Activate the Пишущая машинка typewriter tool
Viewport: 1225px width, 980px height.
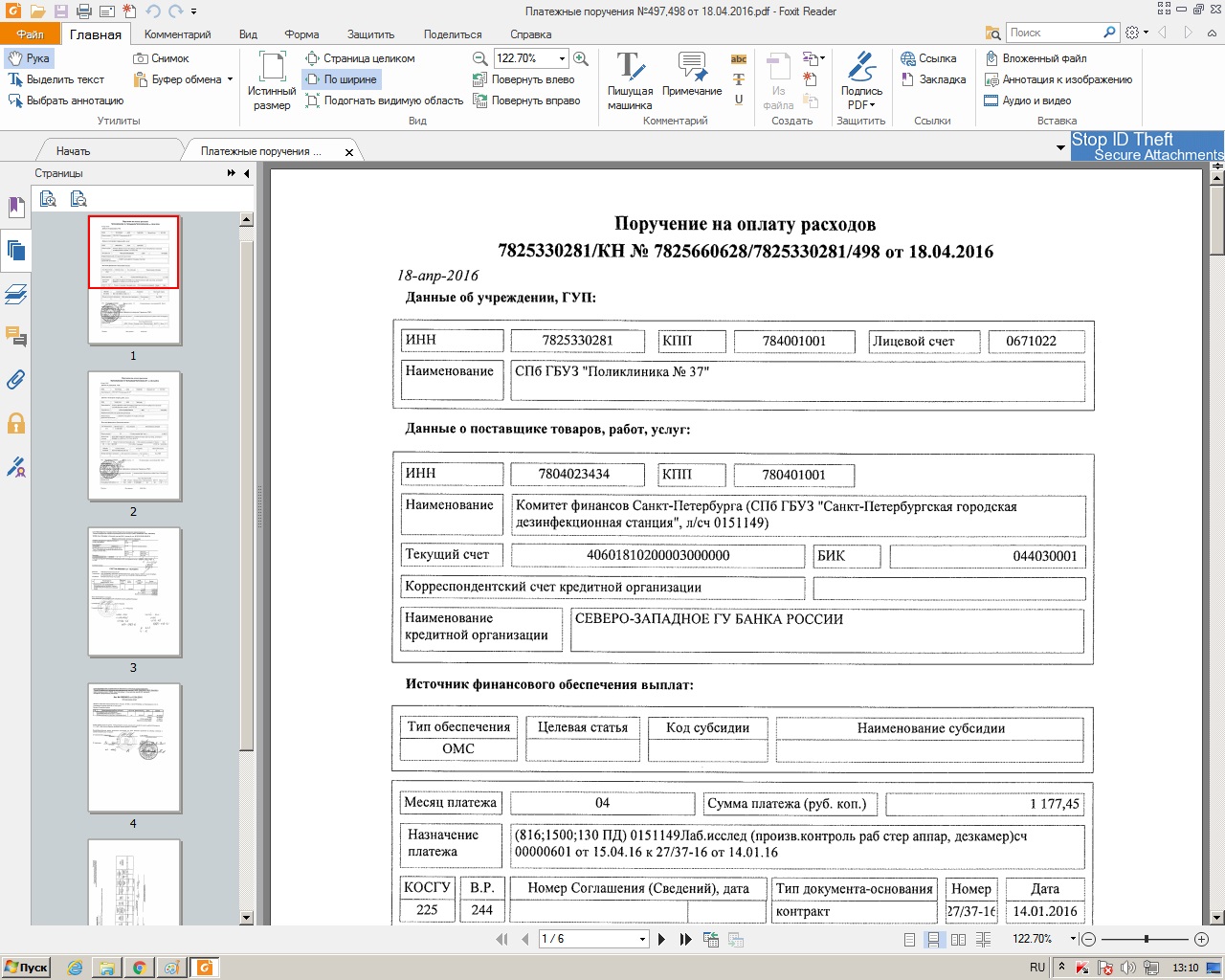629,80
